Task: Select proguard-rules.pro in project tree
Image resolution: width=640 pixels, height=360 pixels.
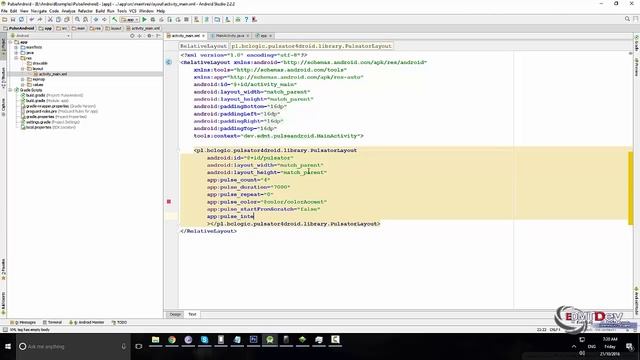Action: point(59,111)
